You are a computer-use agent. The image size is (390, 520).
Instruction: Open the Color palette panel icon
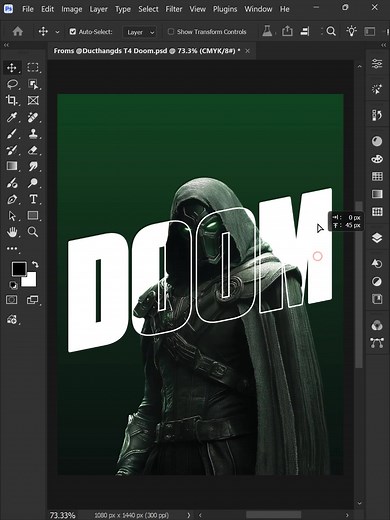tap(377, 159)
